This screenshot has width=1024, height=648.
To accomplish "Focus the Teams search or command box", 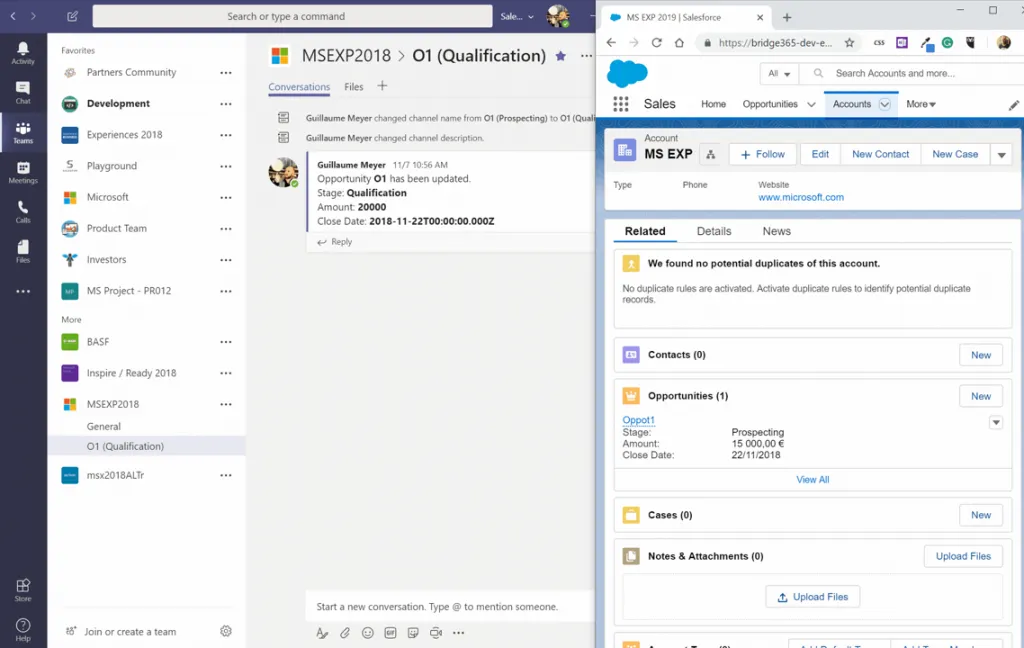I will (x=293, y=16).
